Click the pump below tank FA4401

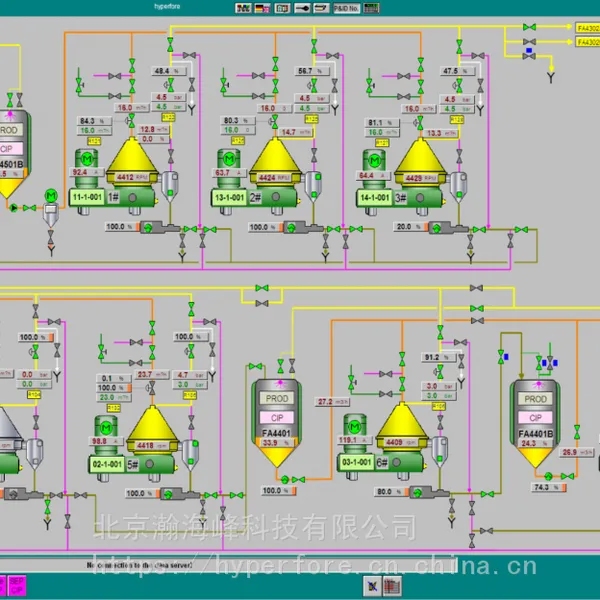(285, 479)
